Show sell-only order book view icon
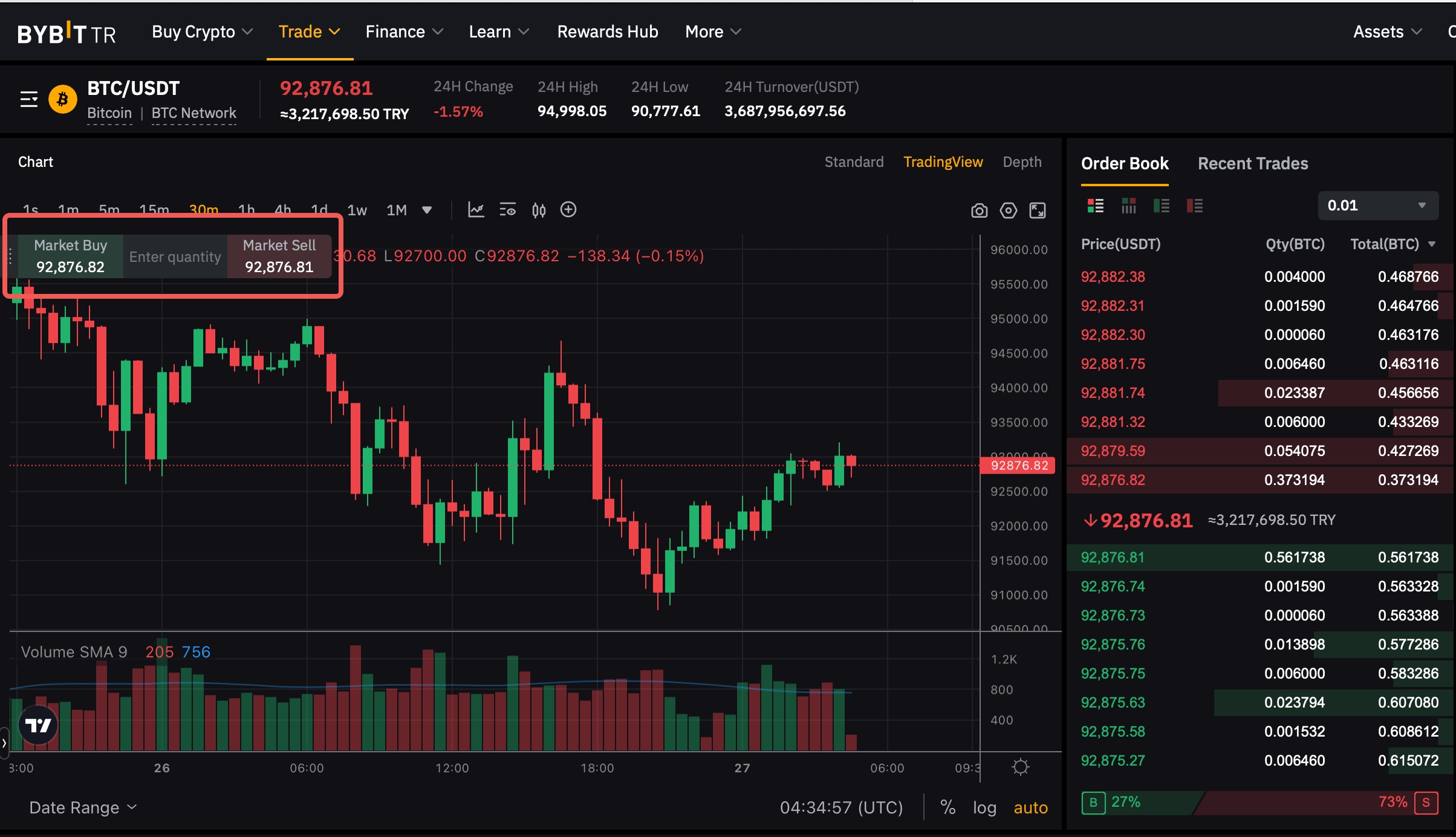Viewport: 1456px width, 837px height. click(x=1194, y=206)
